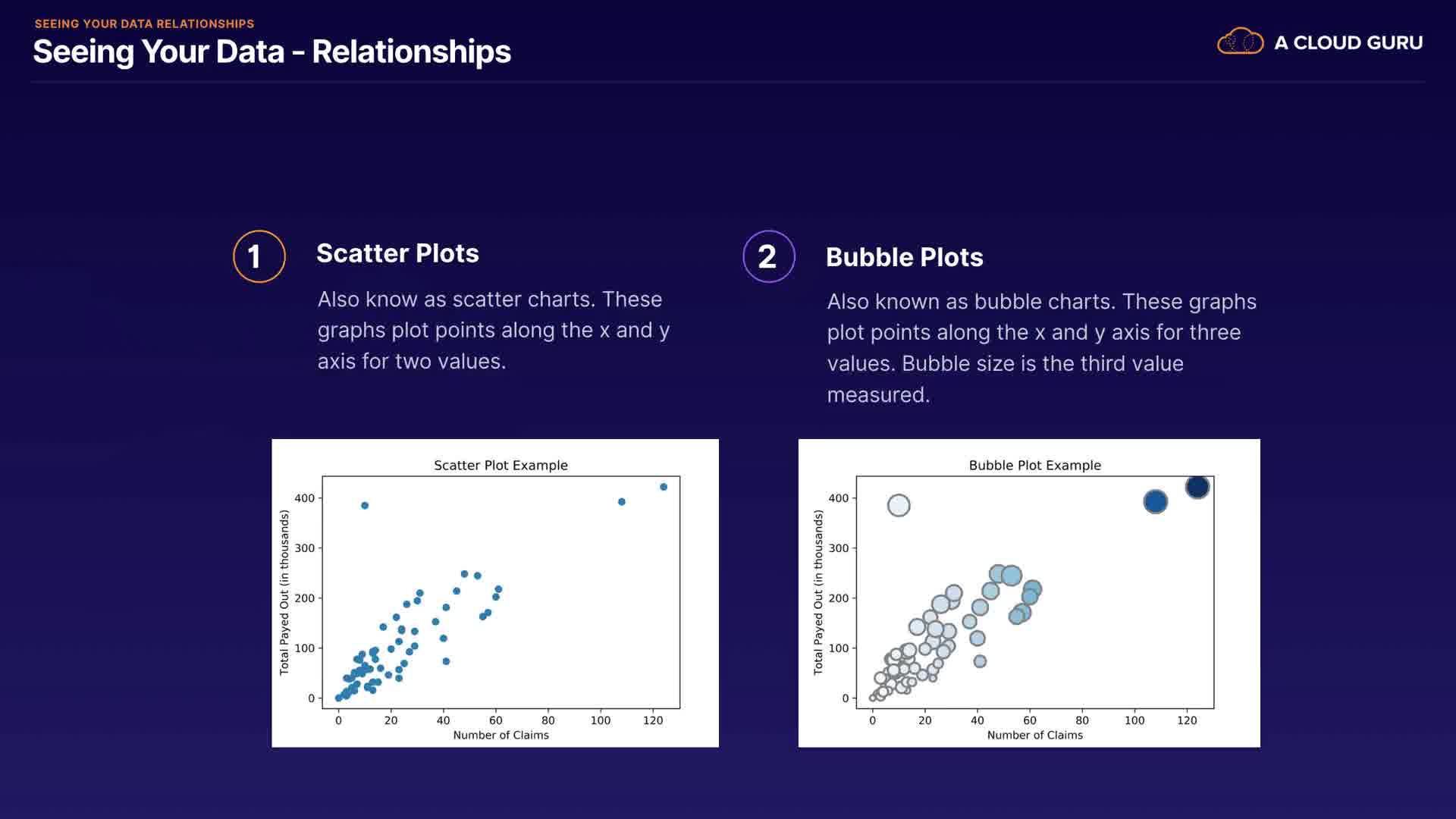
Task: Select the upper-left outlier dot in scatter plot
Action: pyautogui.click(x=365, y=505)
